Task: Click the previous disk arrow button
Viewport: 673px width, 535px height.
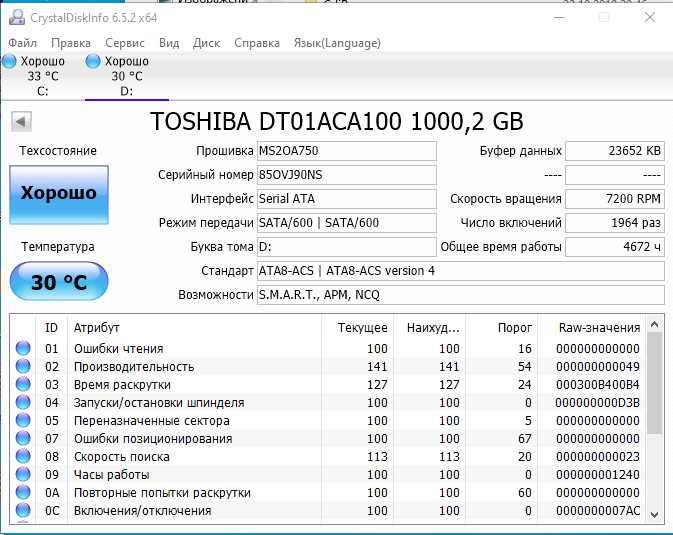Action: 21,122
